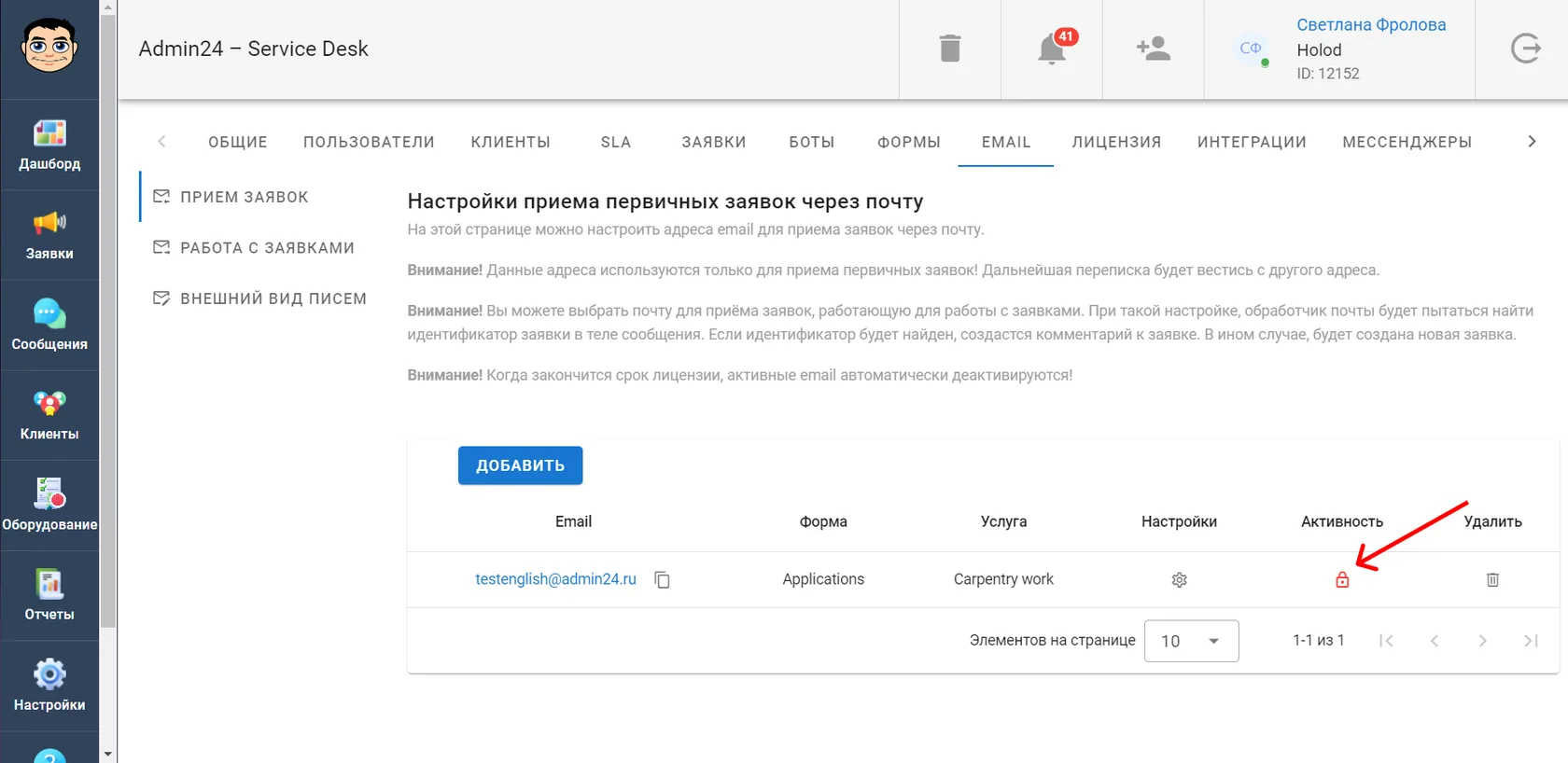Open Отчеты in the sidebar
The width and height of the screenshot is (1568, 763).
[49, 596]
